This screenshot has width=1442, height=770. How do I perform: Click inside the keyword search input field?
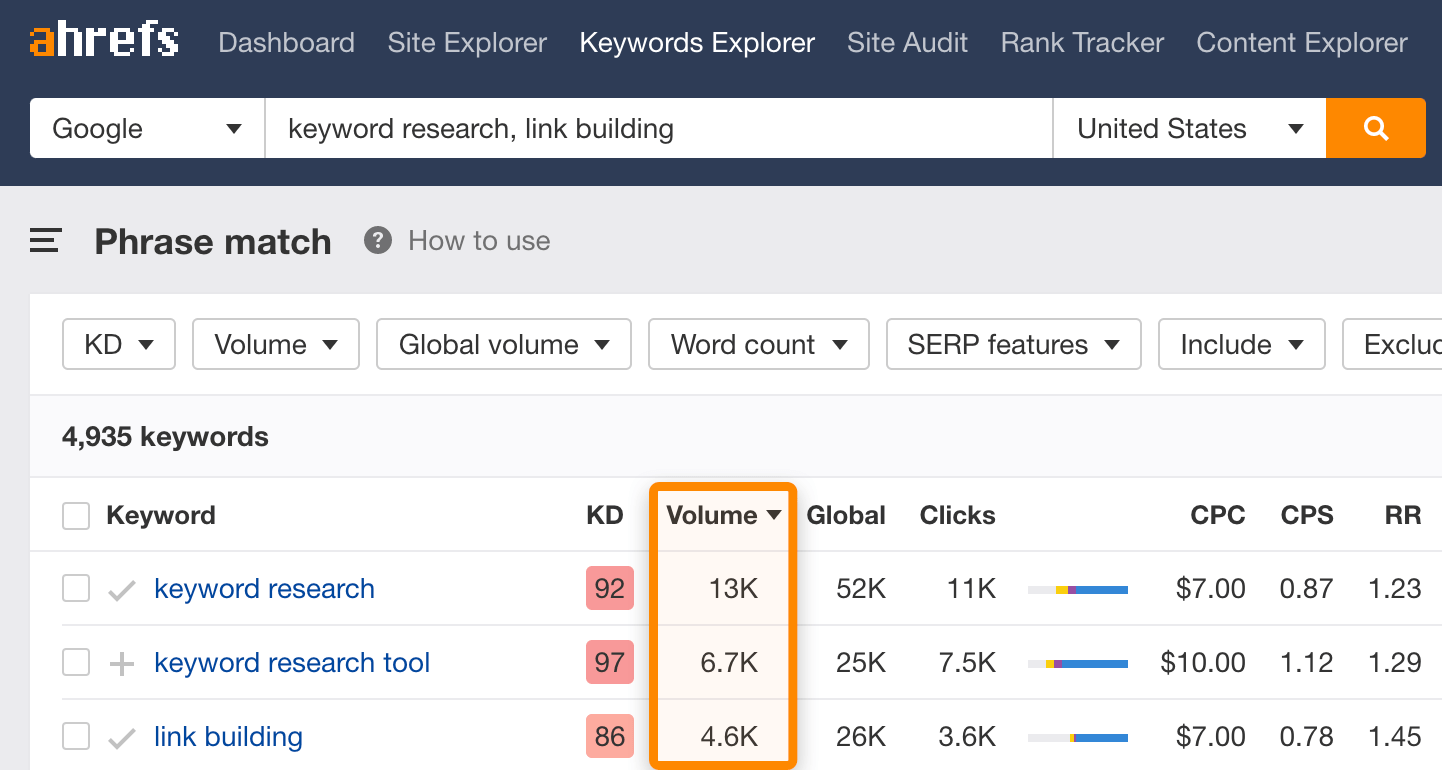click(x=658, y=128)
